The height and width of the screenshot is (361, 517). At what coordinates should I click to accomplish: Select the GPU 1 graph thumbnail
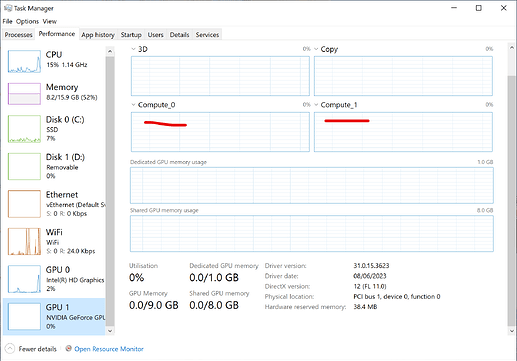[x=24, y=316]
